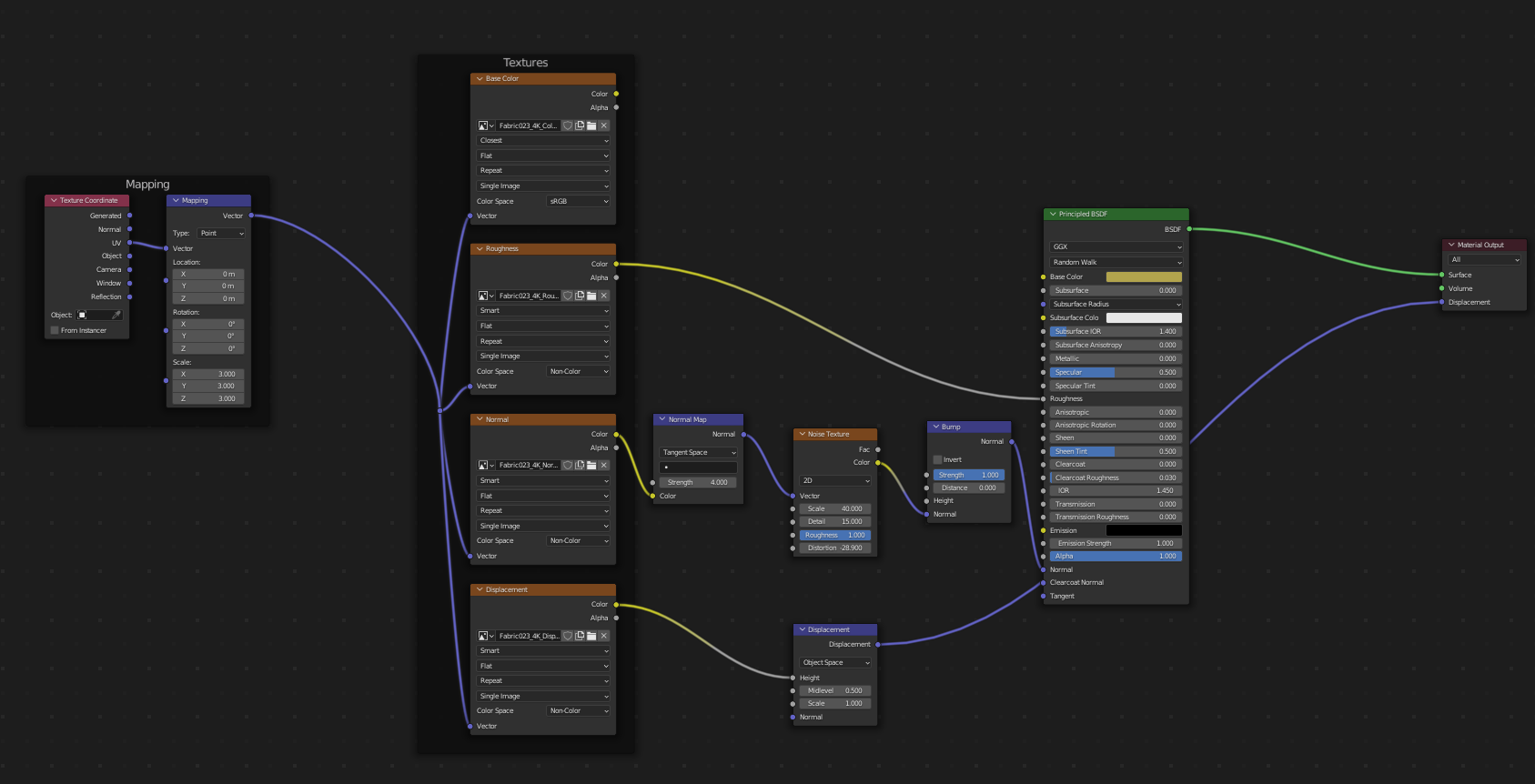Screen dimensions: 1535x784
Task: Click Fabric023_4K_Col image name field
Action: tap(528, 126)
